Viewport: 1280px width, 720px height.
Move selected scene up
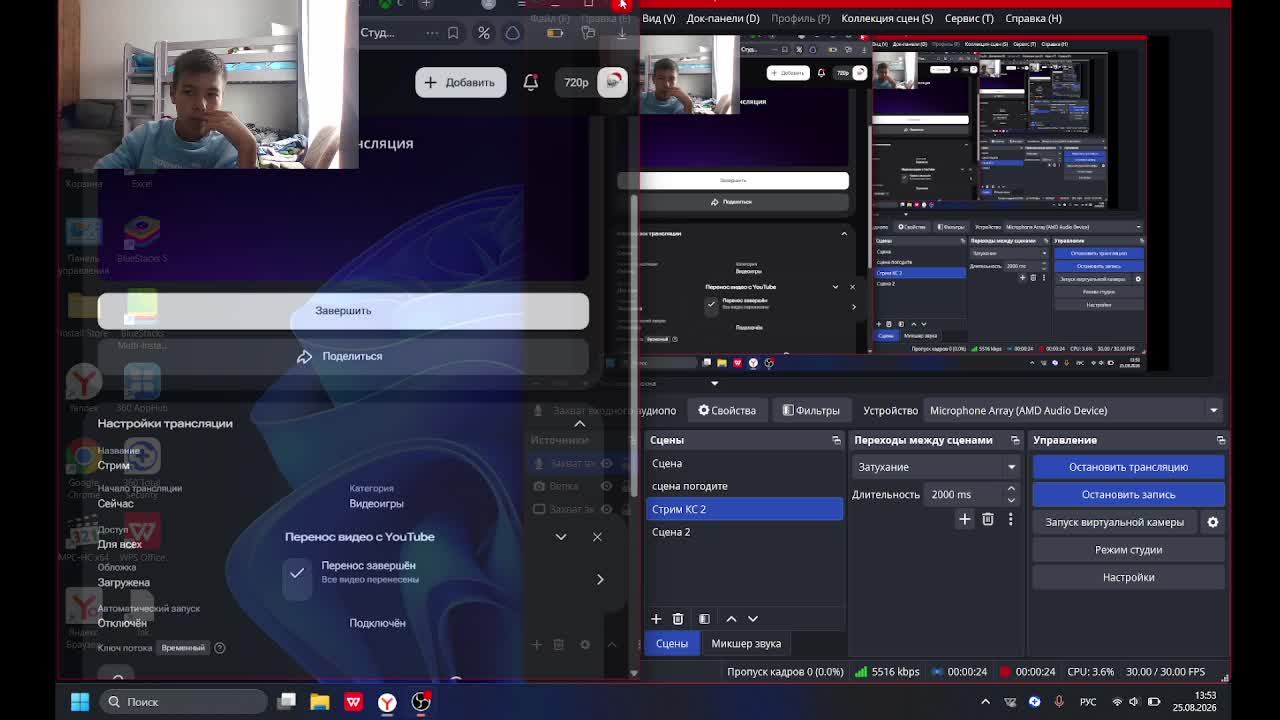(x=731, y=619)
